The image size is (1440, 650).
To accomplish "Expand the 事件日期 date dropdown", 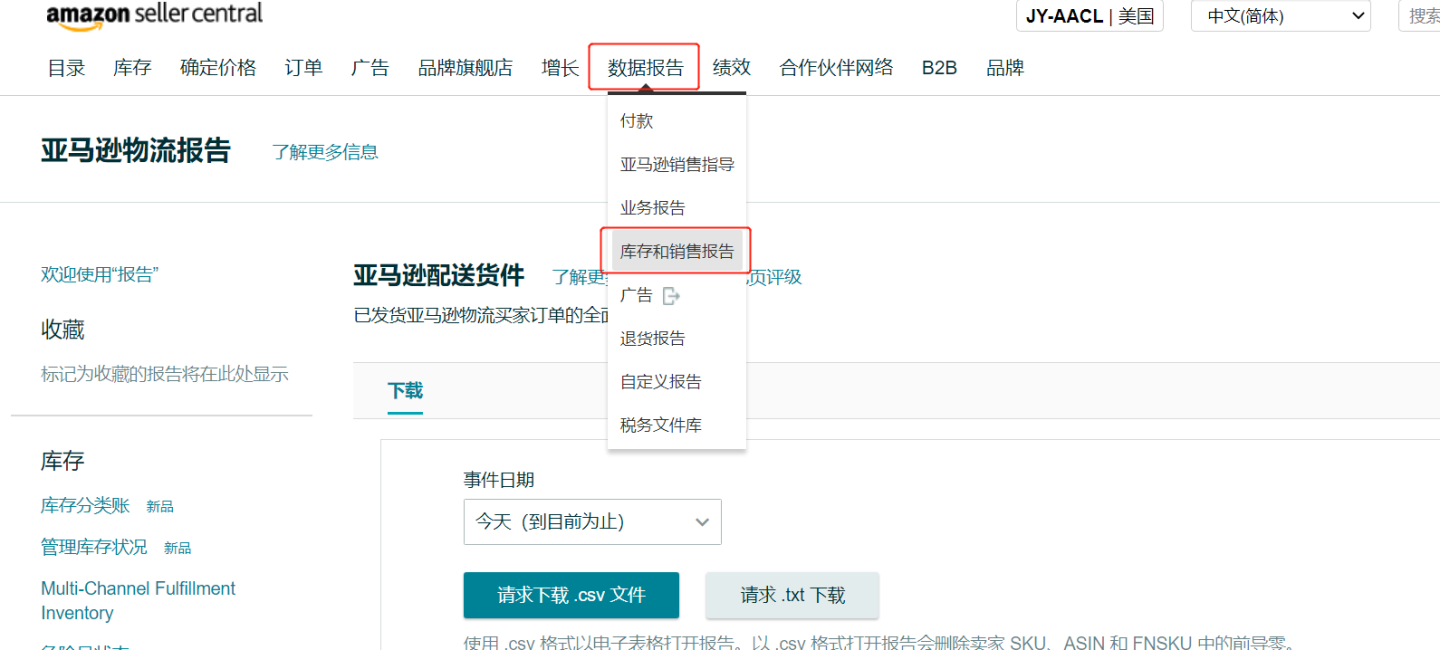I will coord(592,521).
